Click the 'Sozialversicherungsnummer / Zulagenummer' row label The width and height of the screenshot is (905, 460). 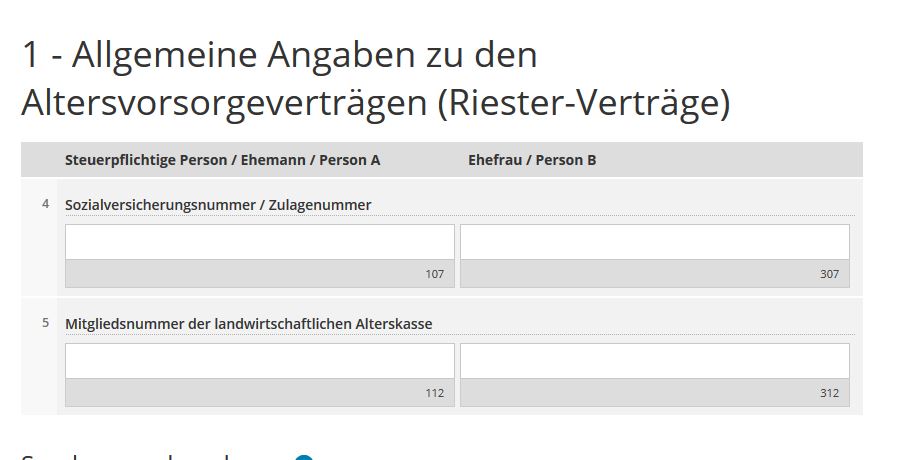click(218, 205)
